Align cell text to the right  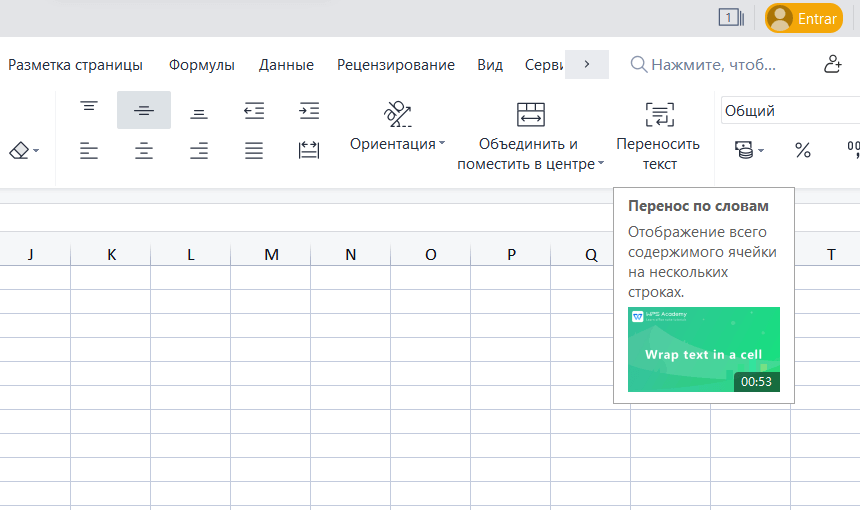coord(199,151)
